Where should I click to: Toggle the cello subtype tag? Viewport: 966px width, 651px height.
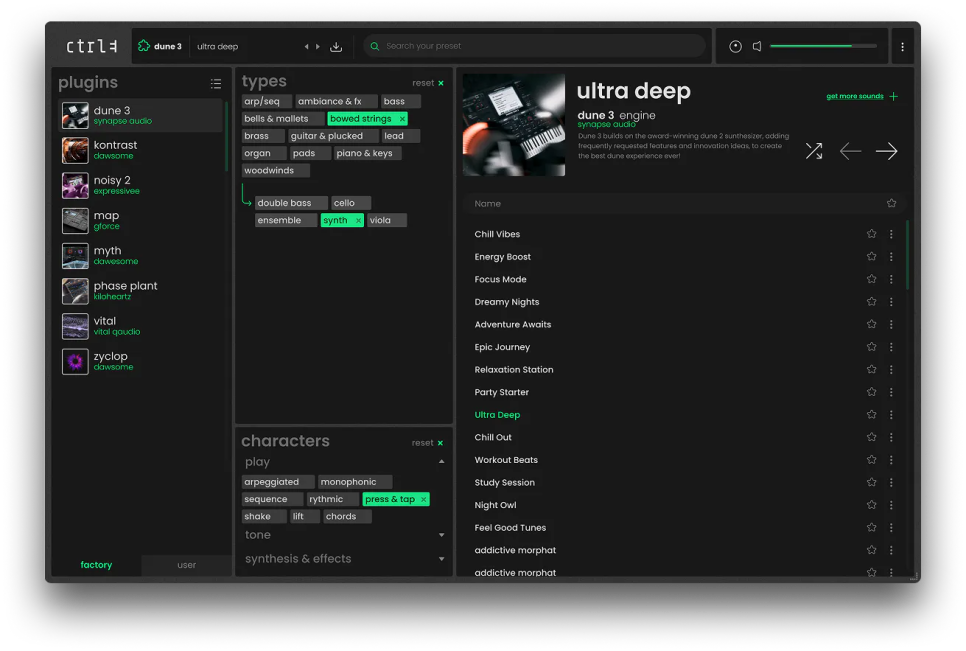tap(351, 203)
